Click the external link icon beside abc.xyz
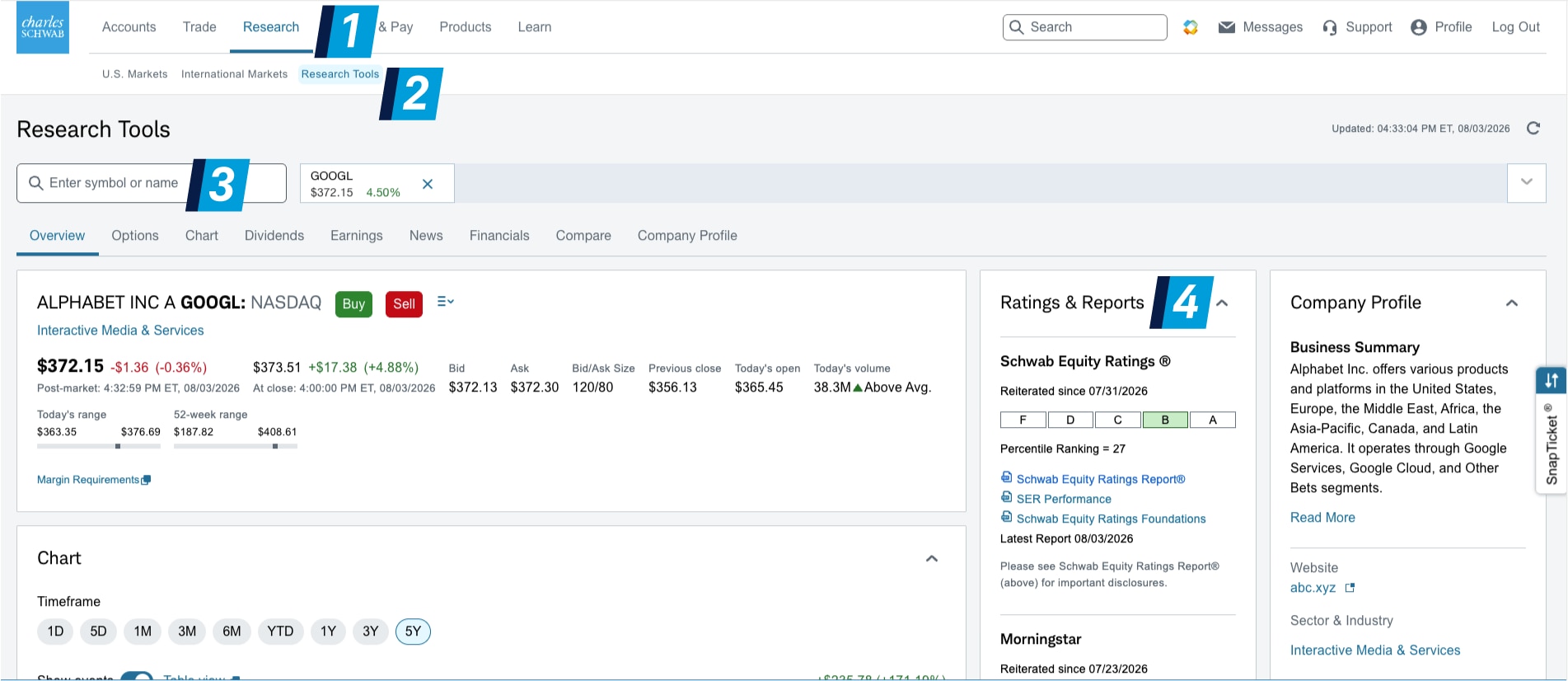This screenshot has width=1568, height=681. tap(1350, 588)
